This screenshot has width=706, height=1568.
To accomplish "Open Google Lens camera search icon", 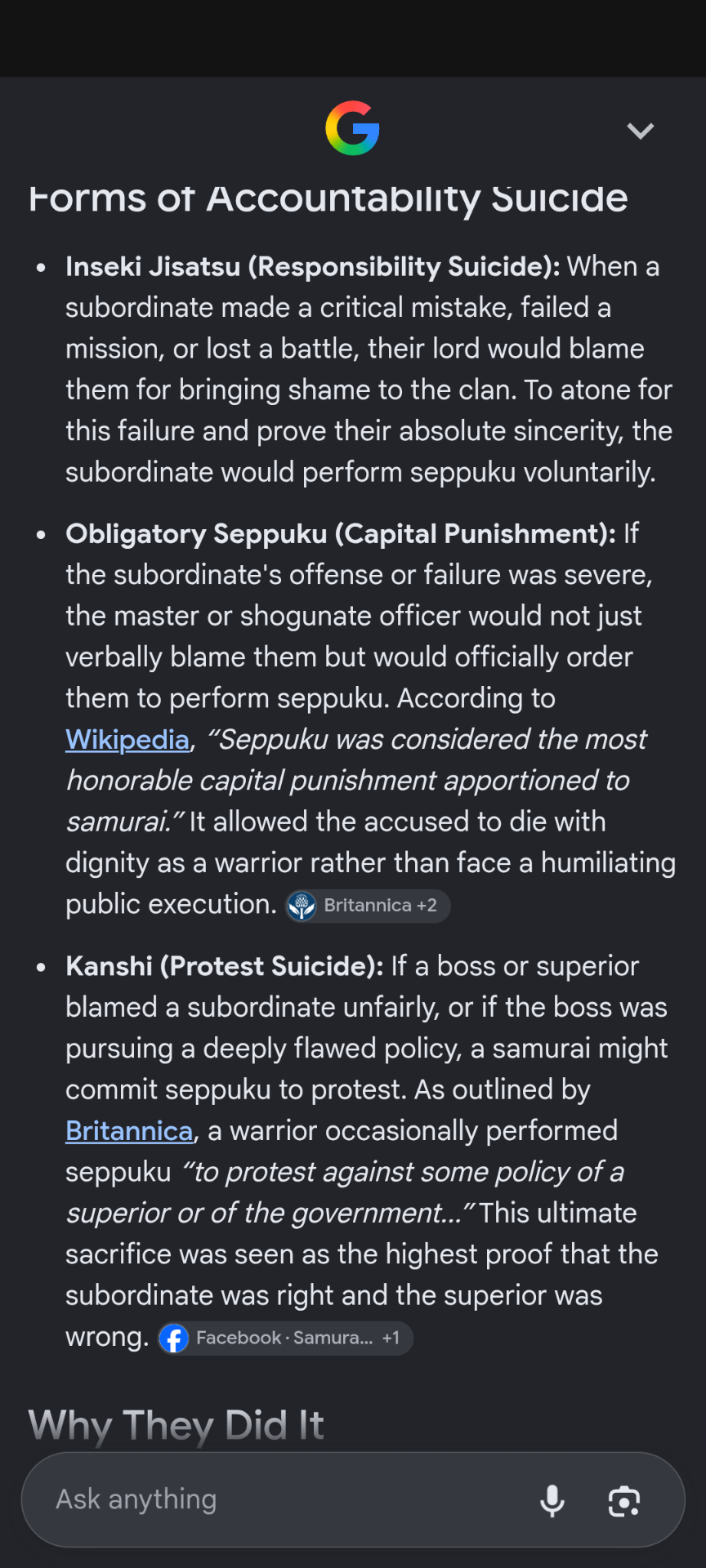I will 624,1501.
